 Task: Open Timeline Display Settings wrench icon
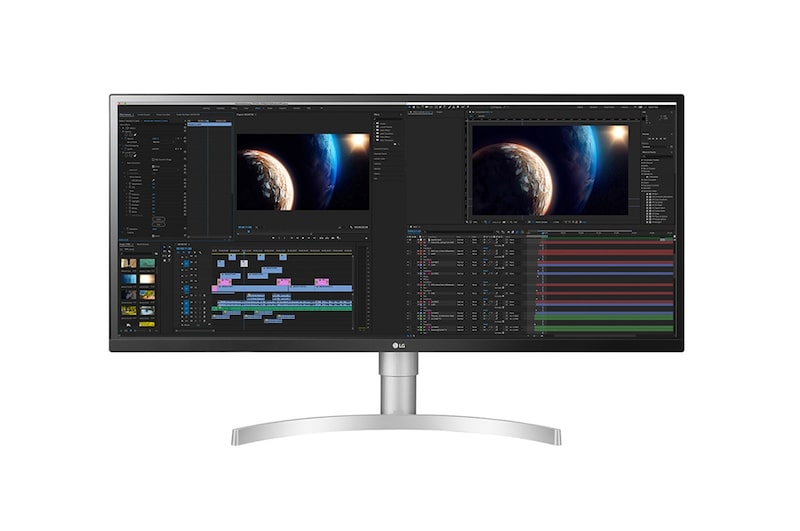[x=200, y=252]
